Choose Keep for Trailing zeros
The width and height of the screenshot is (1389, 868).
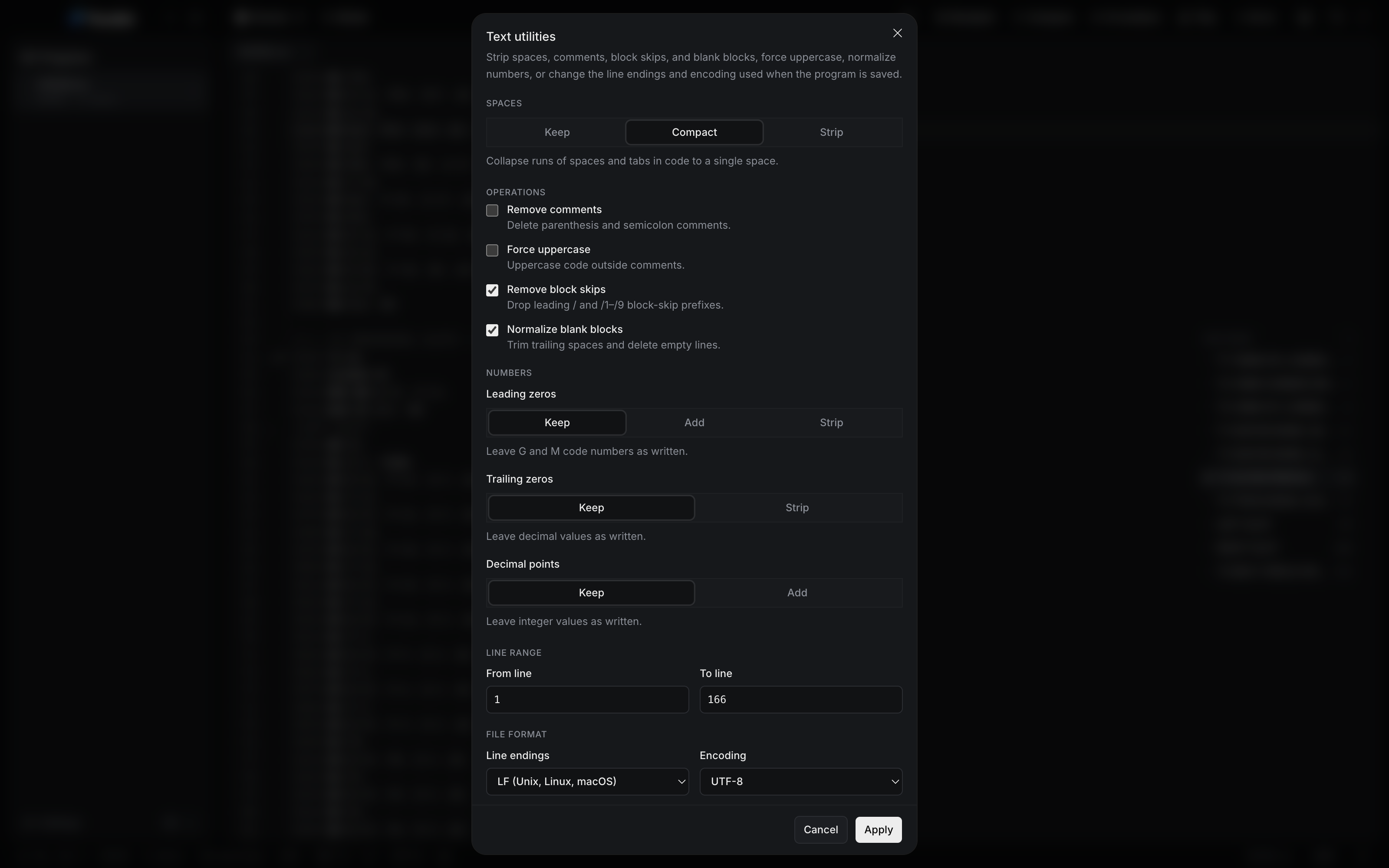591,507
